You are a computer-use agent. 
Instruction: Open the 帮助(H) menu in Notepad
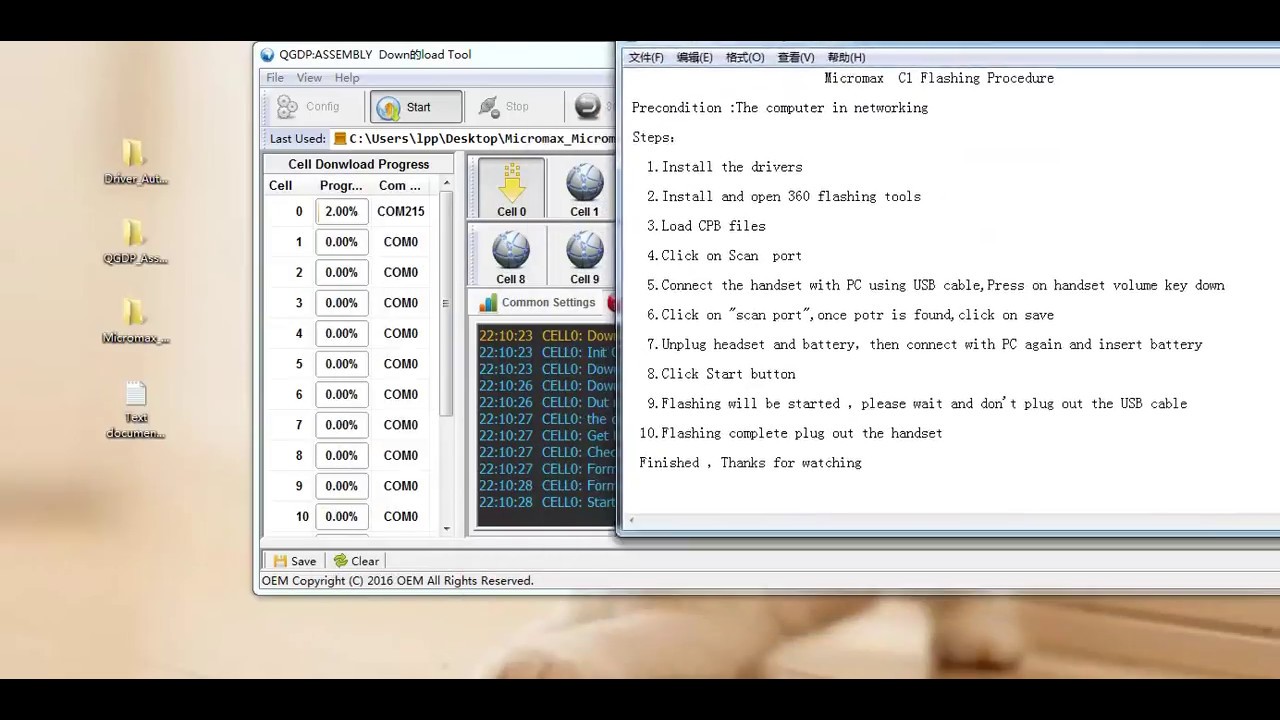[847, 58]
